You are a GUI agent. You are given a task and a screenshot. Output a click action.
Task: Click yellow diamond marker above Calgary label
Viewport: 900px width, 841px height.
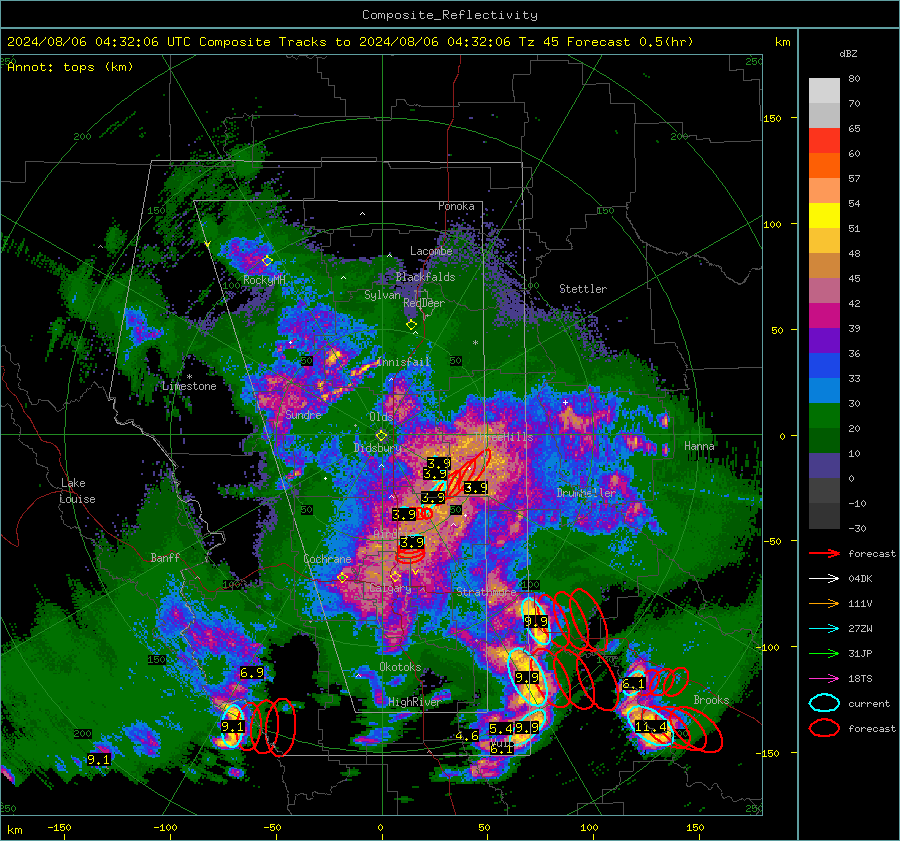pos(395,576)
